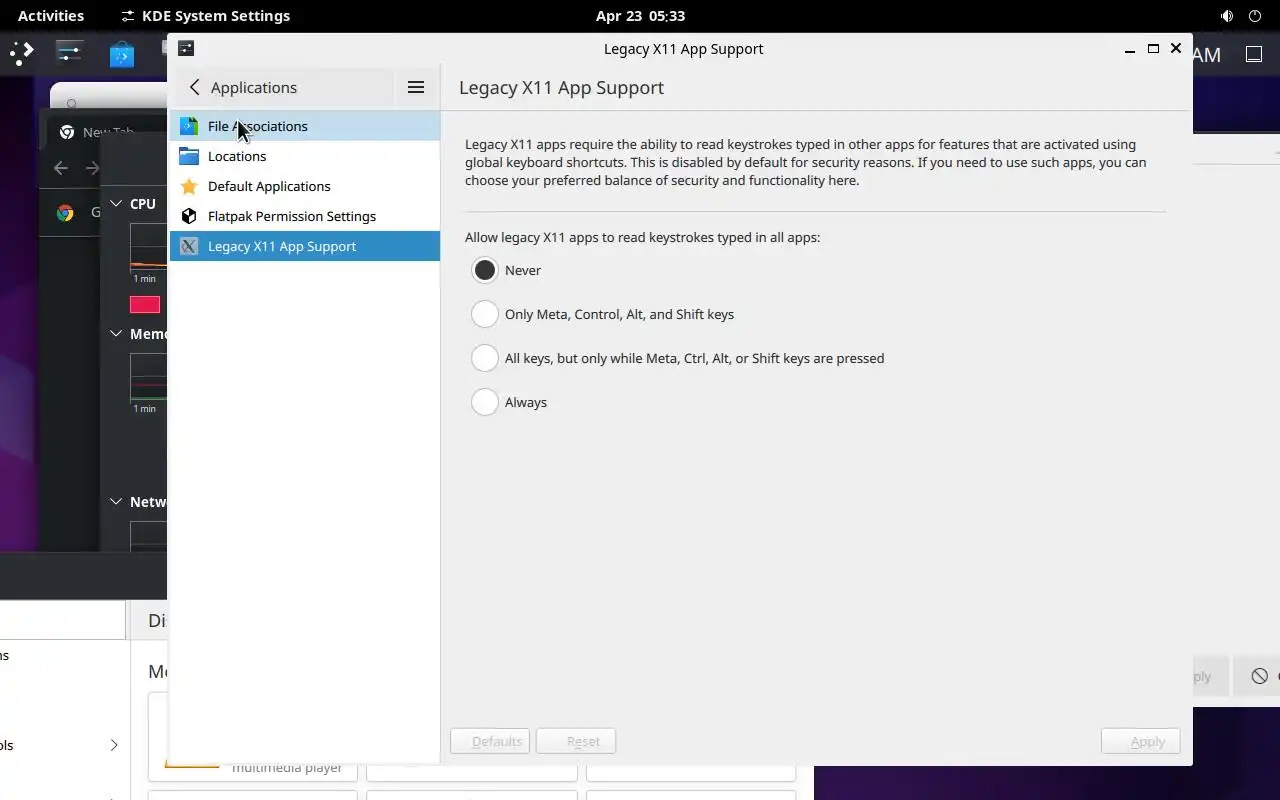Open the Activities overview
The image size is (1280, 800).
[x=51, y=16]
